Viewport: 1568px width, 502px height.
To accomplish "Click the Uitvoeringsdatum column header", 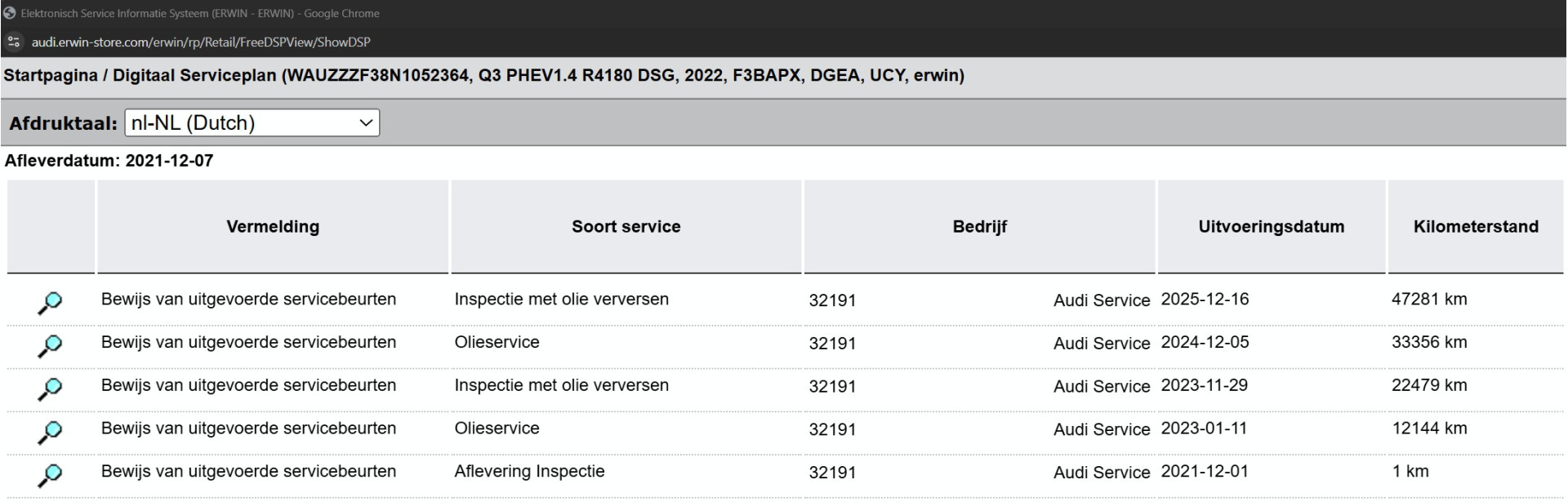I will click(x=1271, y=227).
